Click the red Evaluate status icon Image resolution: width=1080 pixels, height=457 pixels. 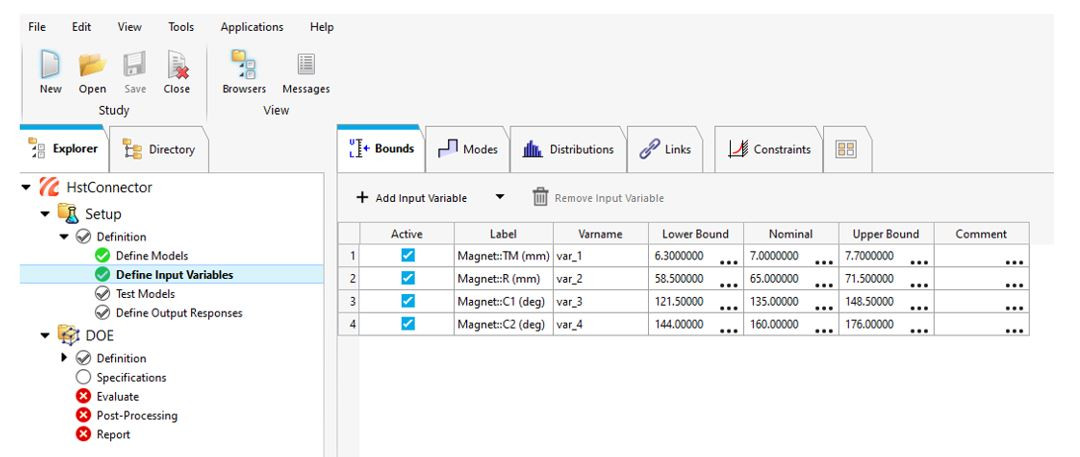coord(84,397)
